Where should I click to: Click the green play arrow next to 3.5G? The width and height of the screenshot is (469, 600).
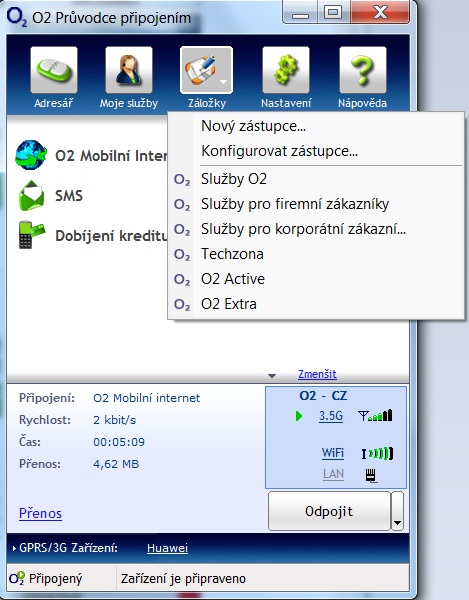click(299, 416)
